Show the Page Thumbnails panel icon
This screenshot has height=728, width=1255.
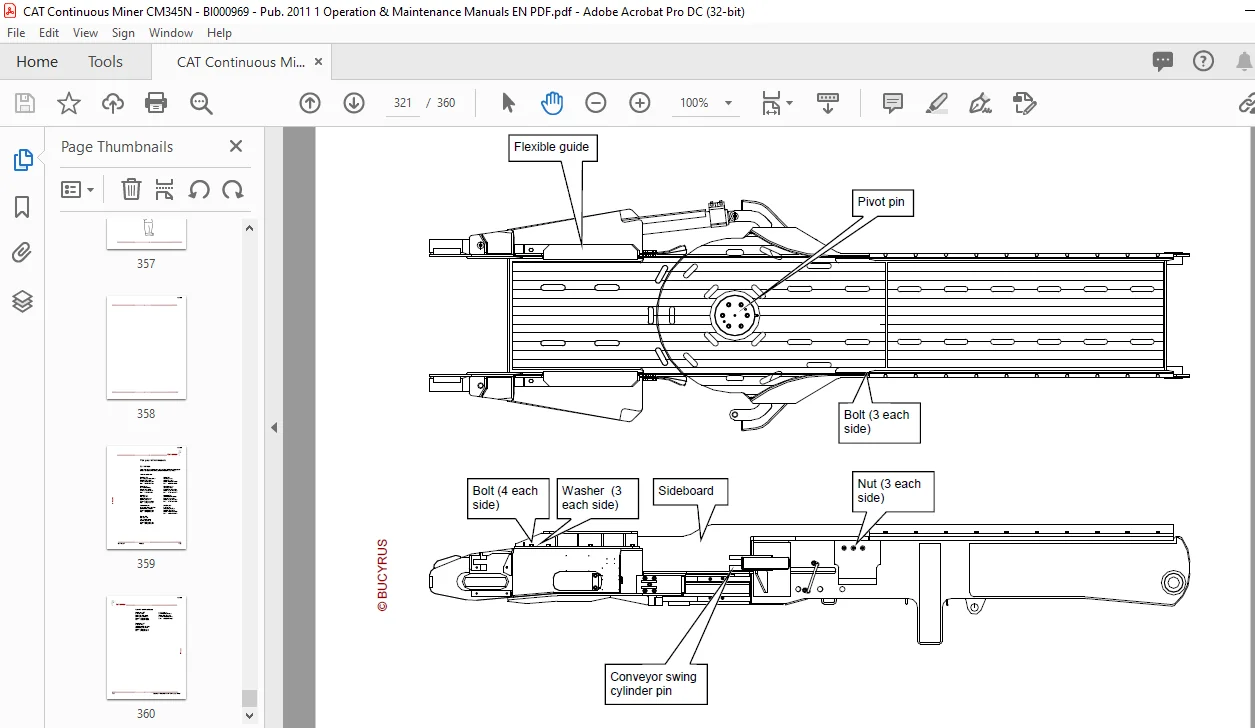(22, 160)
